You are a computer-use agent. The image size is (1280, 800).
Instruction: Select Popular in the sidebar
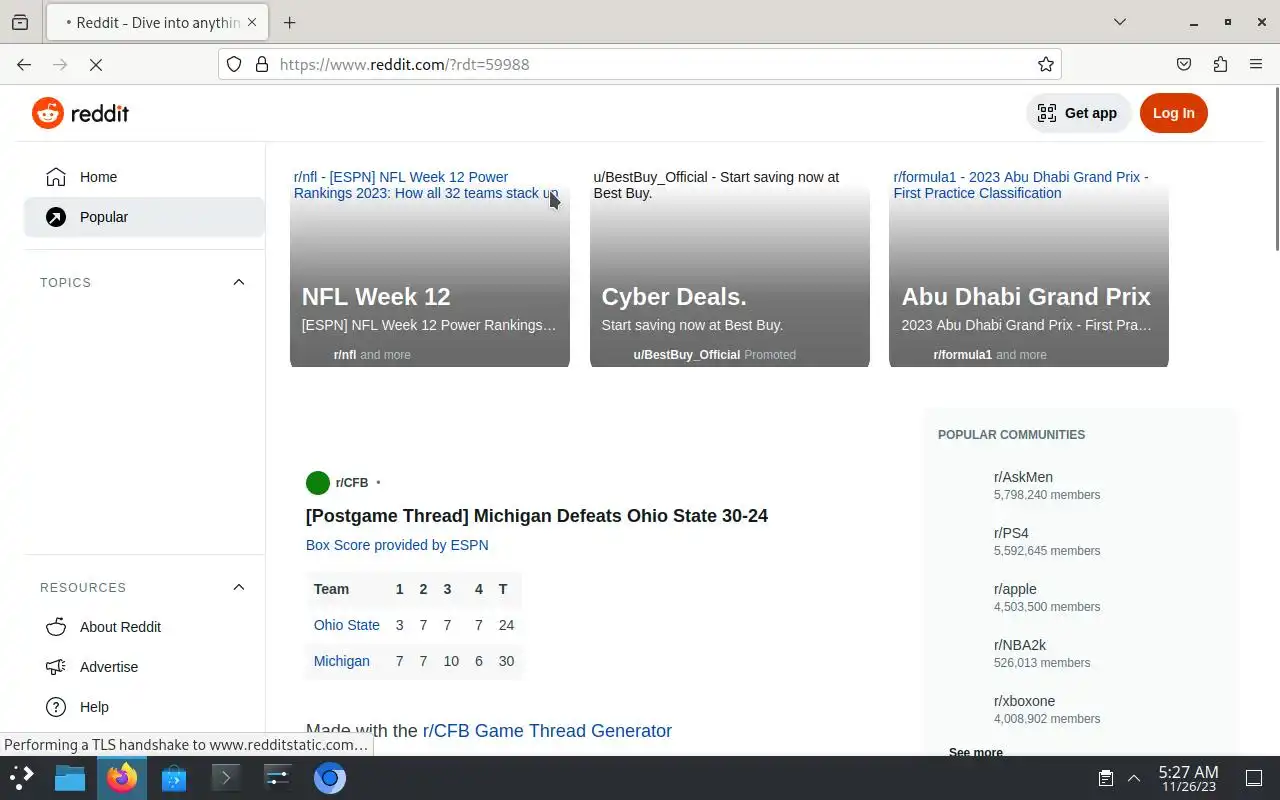pyautogui.click(x=144, y=217)
